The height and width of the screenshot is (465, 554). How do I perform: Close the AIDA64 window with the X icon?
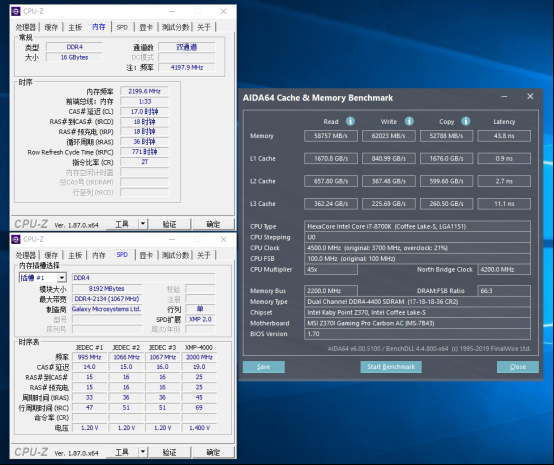tap(530, 96)
